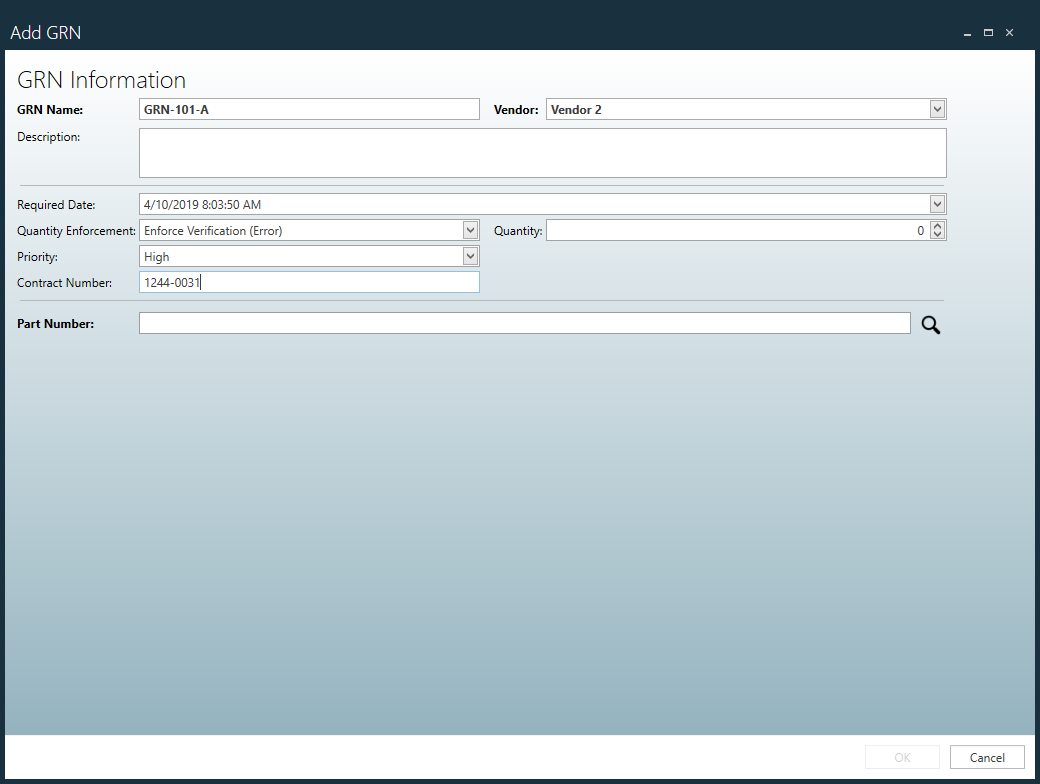Click the Cancel button
The image size is (1040, 784).
click(987, 757)
